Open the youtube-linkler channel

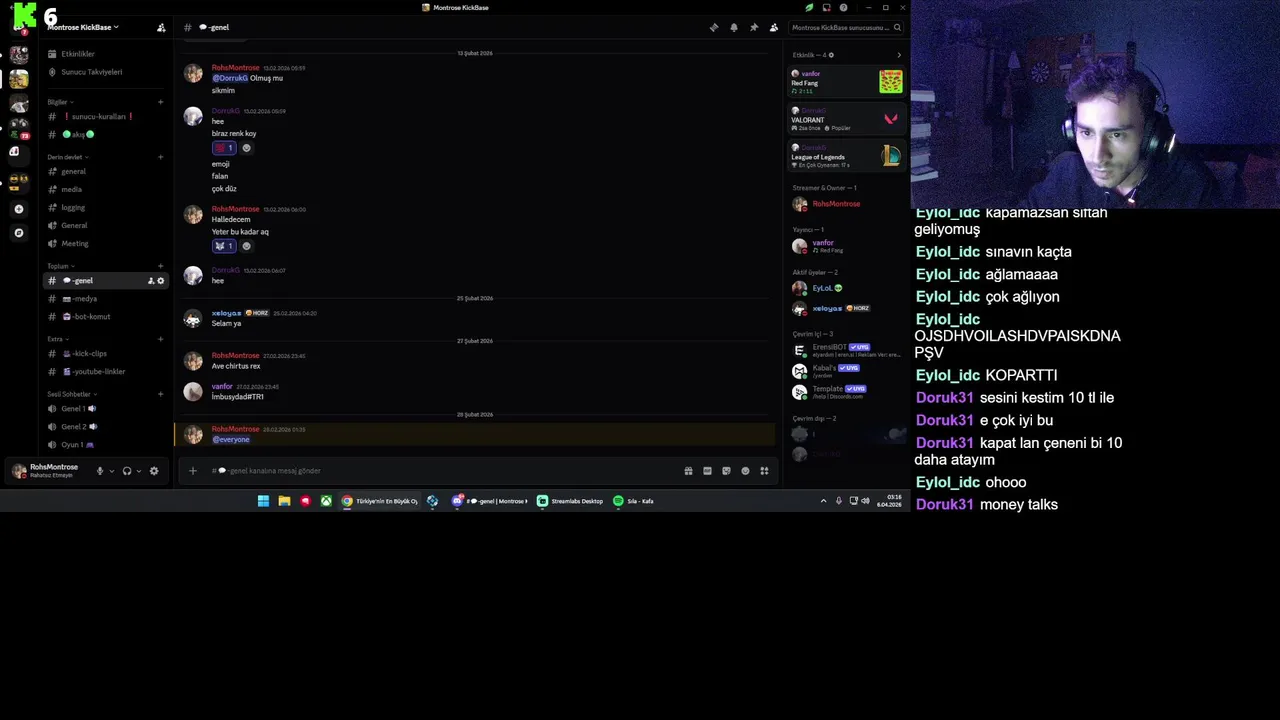click(105, 372)
